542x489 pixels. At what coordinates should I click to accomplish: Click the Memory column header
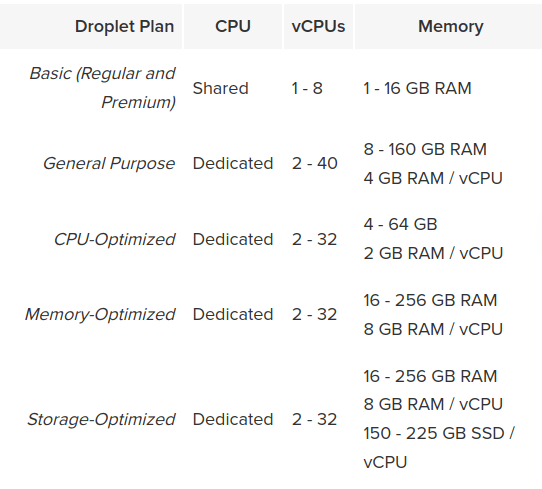click(x=451, y=27)
